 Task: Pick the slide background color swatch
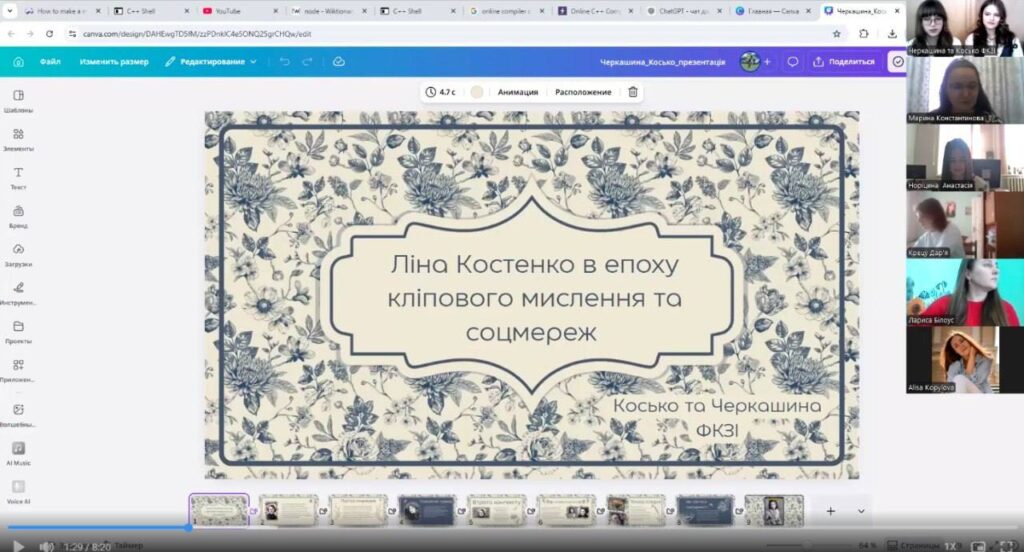click(x=477, y=92)
